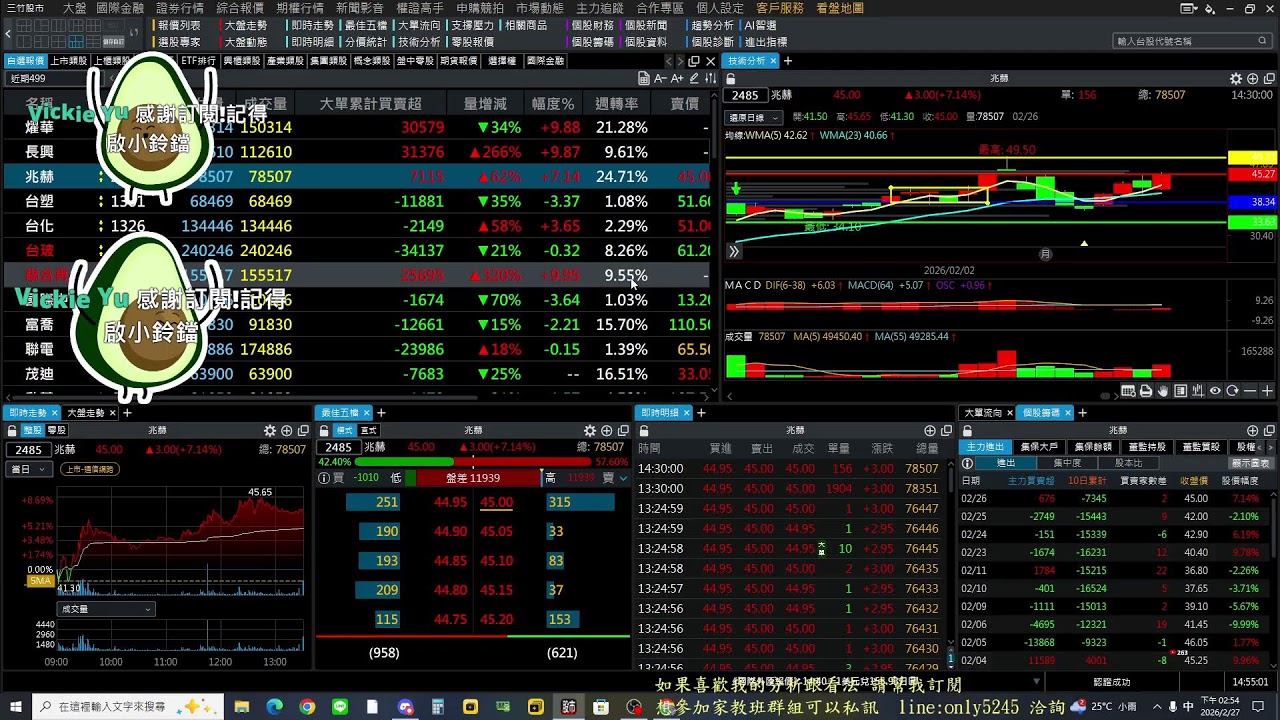Open LINE app from the taskbar
The image size is (1280, 720).
[x=339, y=707]
